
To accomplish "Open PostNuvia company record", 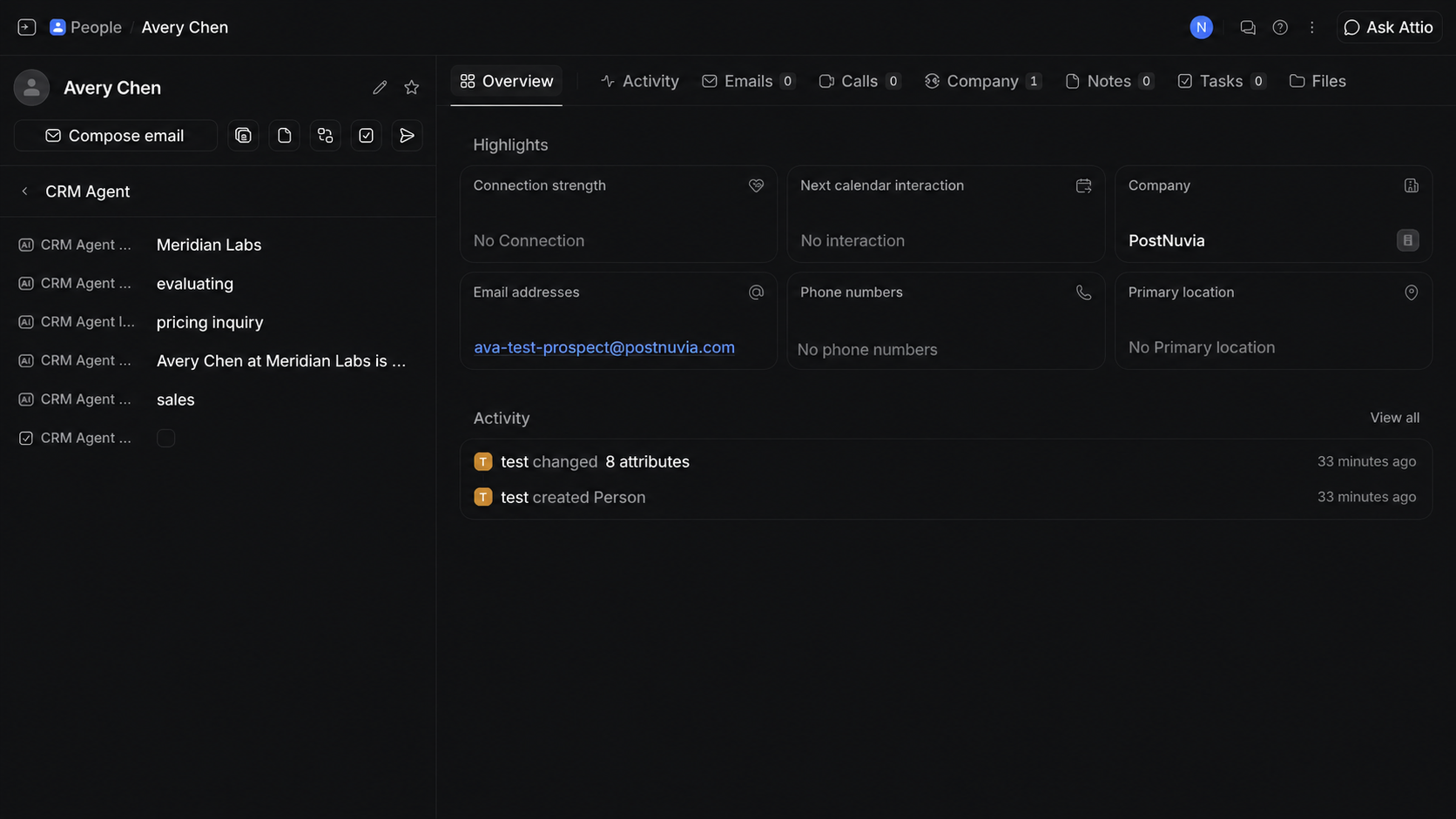I will pos(1166,240).
